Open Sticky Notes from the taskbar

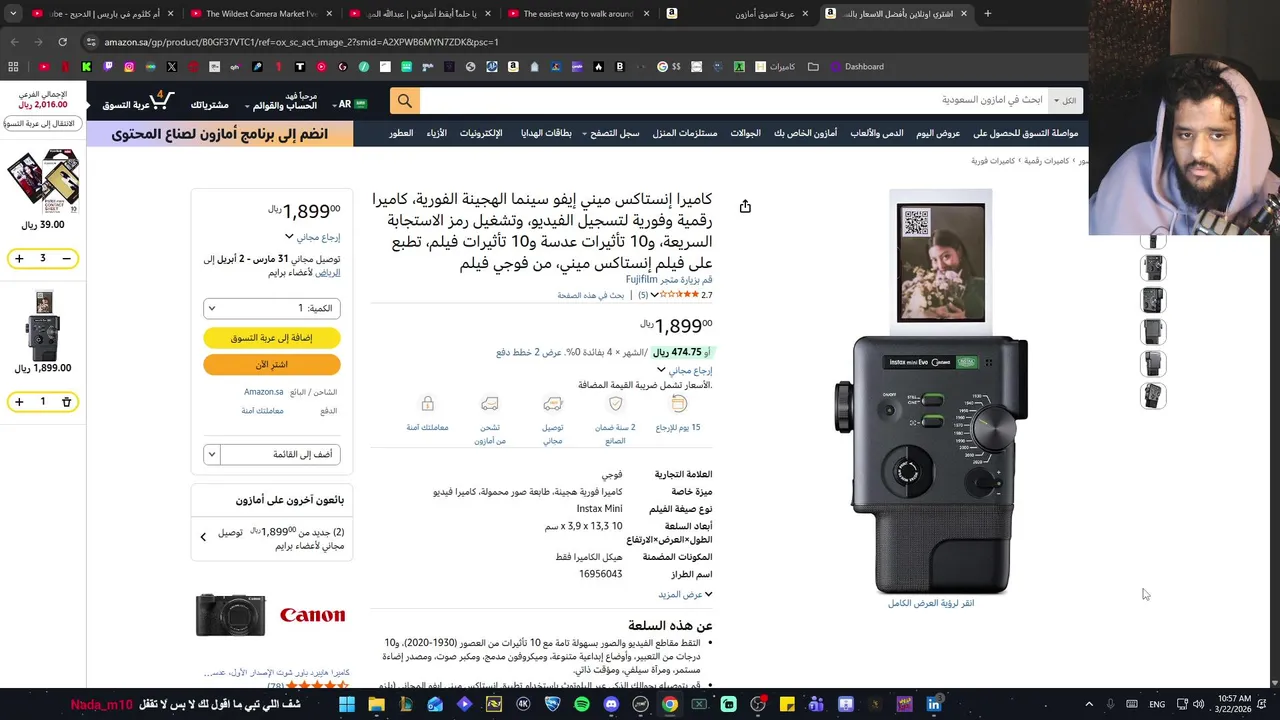coord(787,704)
